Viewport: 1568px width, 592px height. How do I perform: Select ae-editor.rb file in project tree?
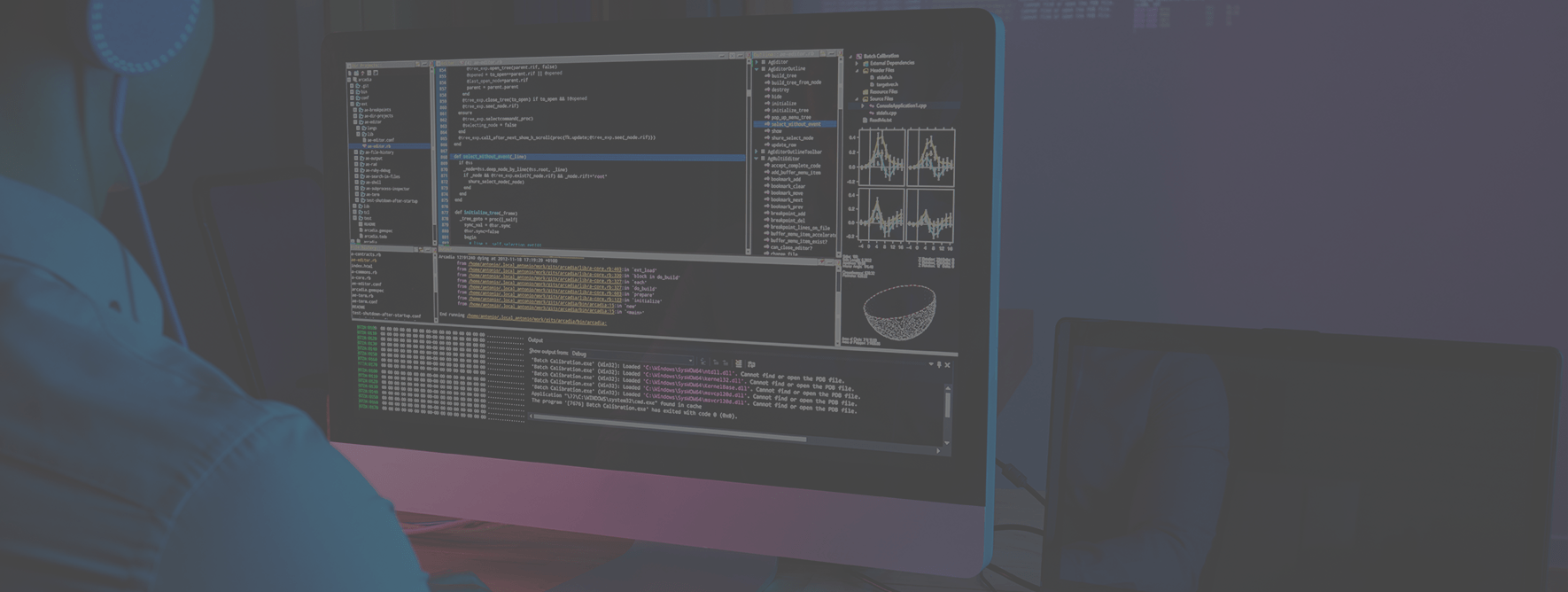coord(379,146)
